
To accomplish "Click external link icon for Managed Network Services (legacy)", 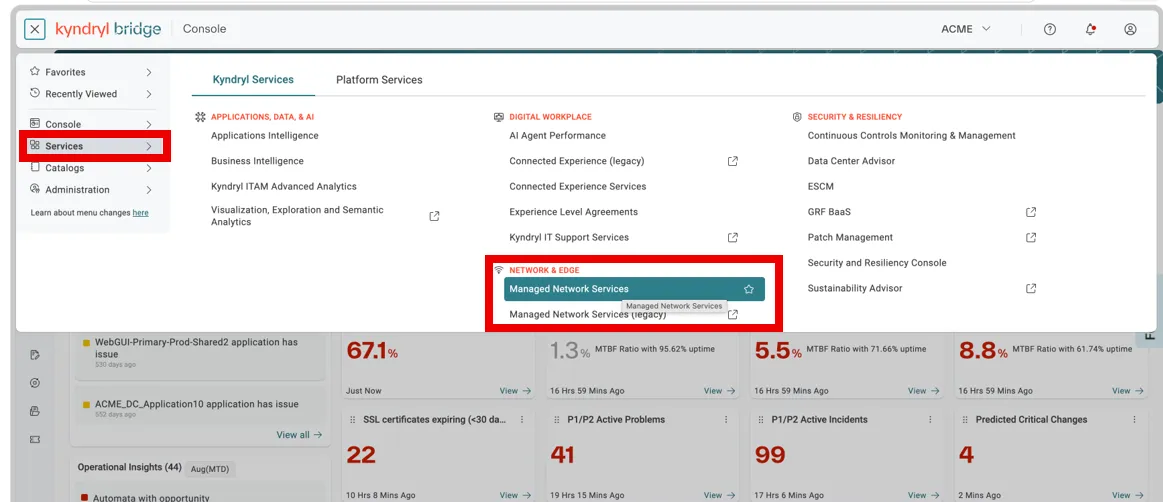I will pos(733,314).
